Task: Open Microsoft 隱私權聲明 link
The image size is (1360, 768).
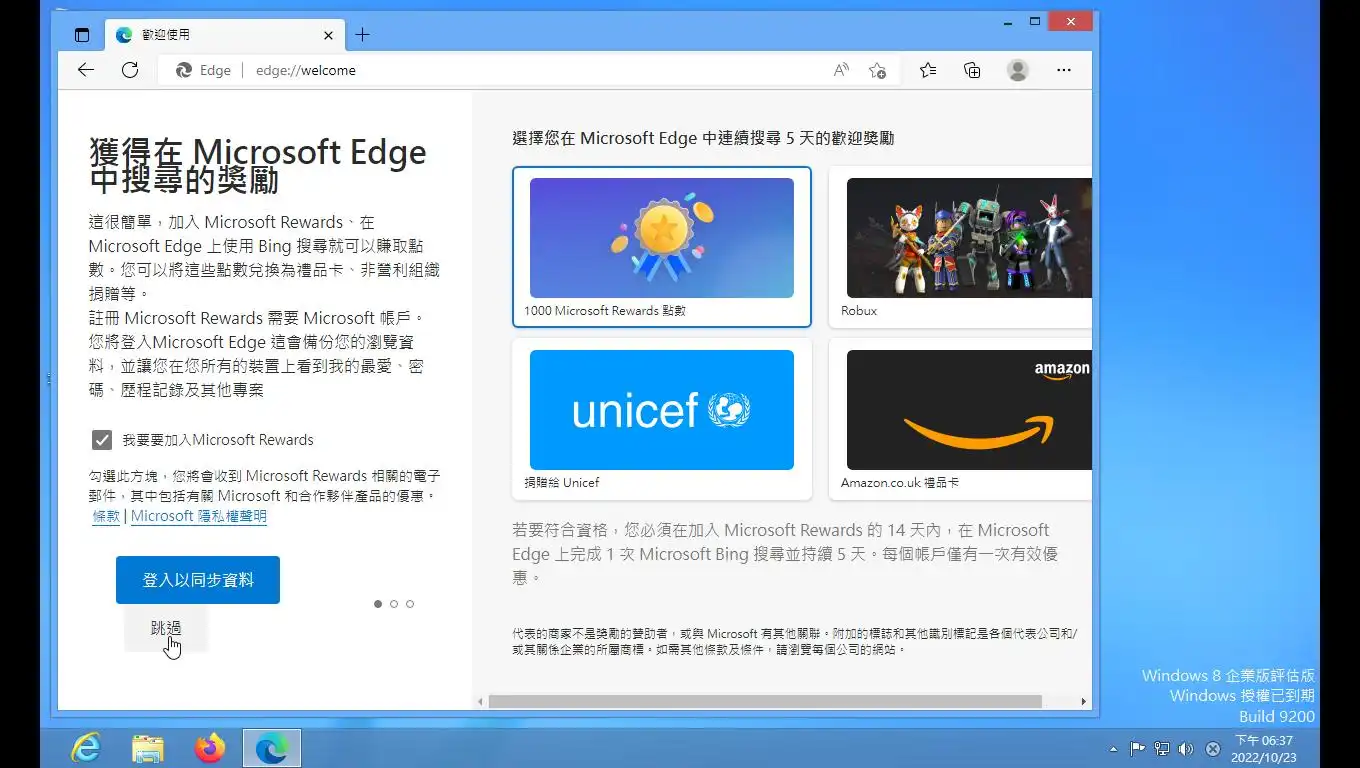Action: (x=199, y=516)
